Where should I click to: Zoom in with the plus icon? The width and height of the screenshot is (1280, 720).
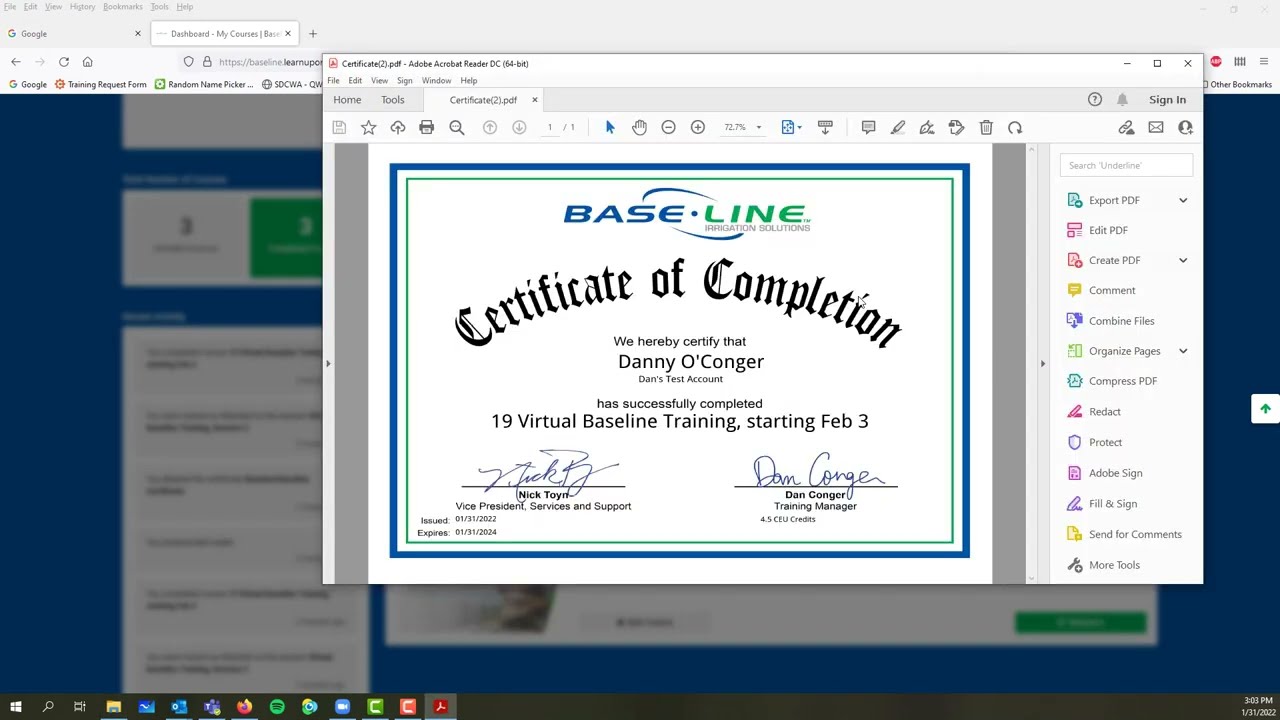pyautogui.click(x=698, y=128)
